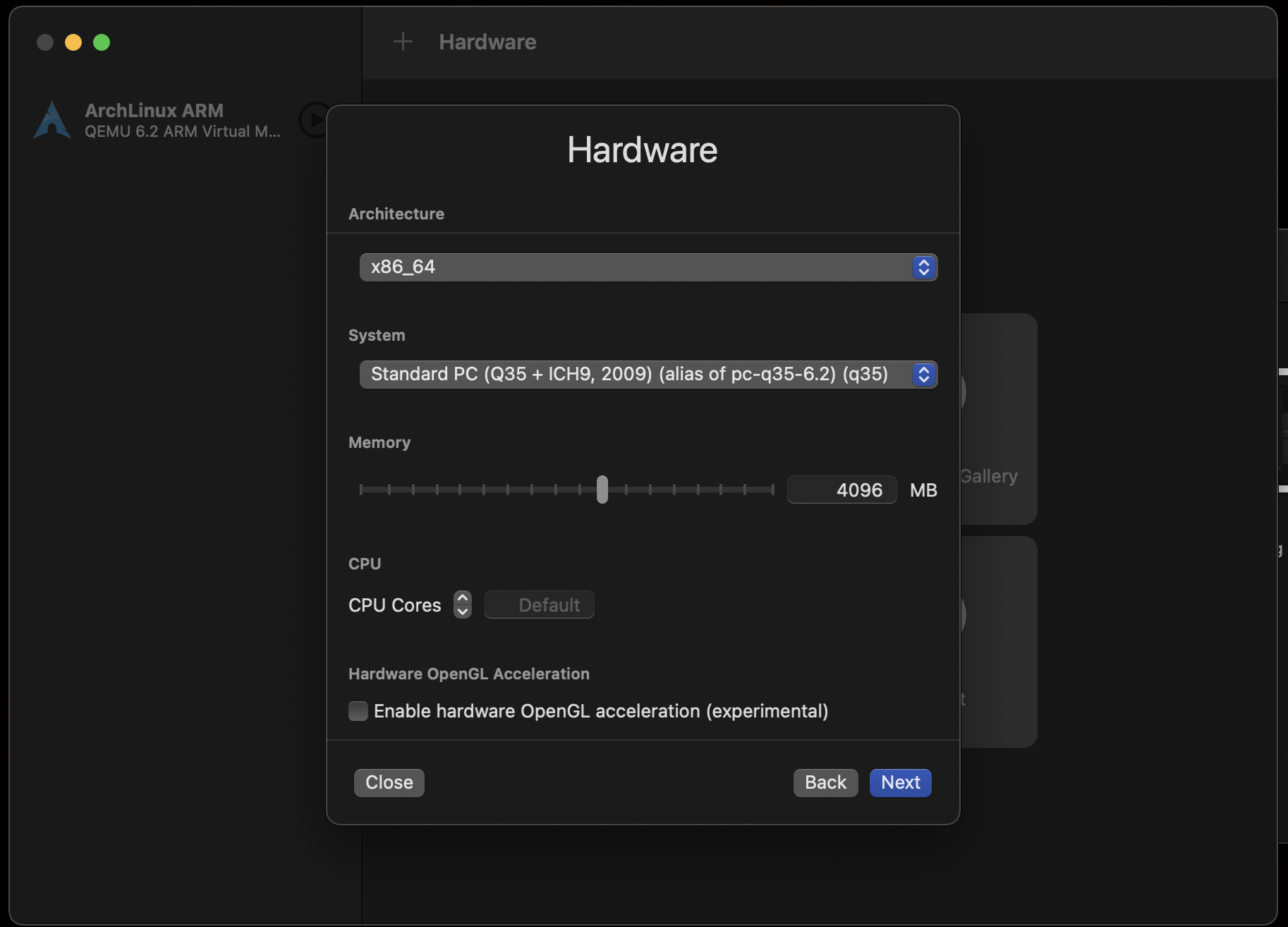Open the x86_64 architecture dropdown
This screenshot has height=927, width=1288.
click(635, 267)
